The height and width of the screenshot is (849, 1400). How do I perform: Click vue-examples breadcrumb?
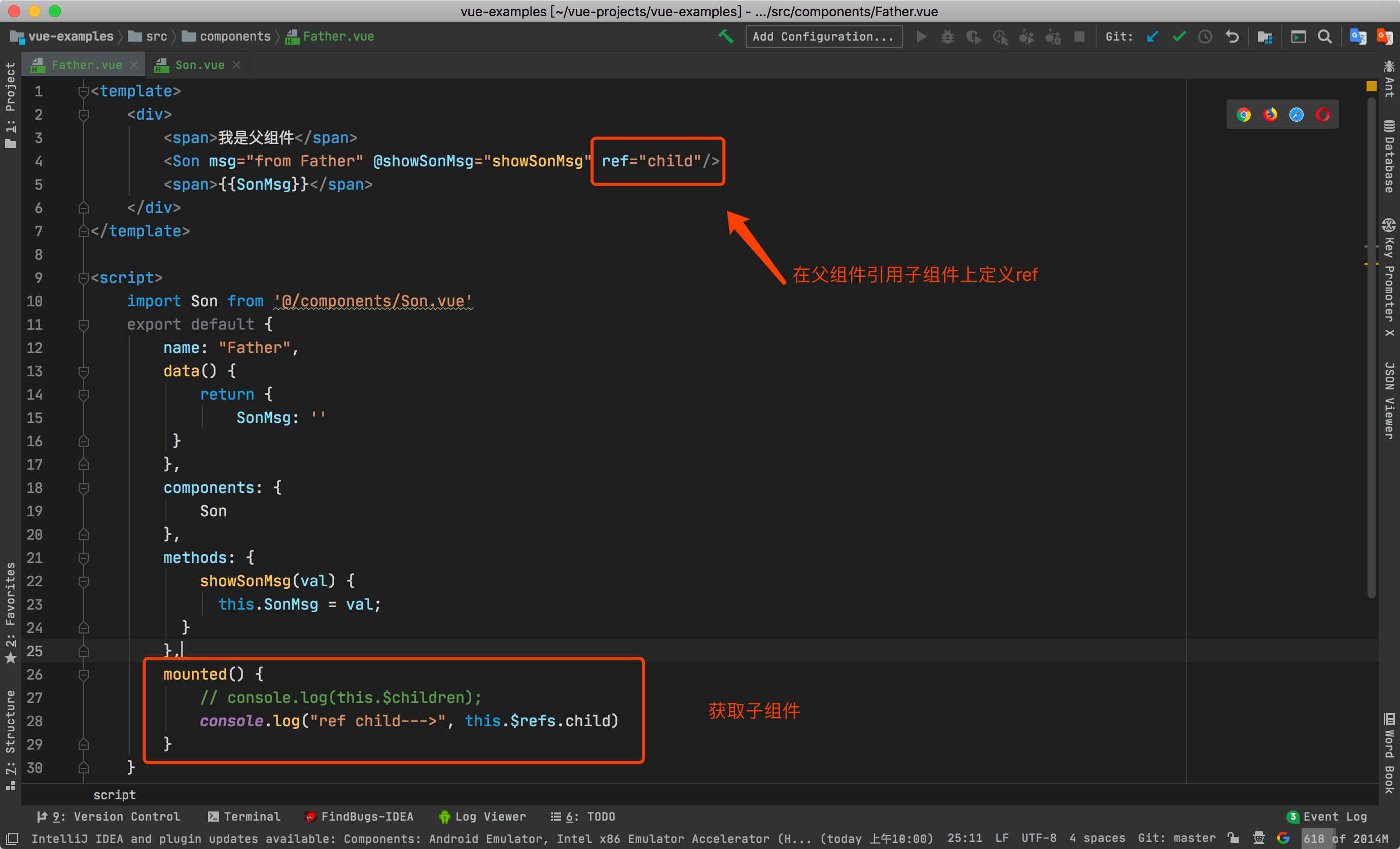(62, 37)
